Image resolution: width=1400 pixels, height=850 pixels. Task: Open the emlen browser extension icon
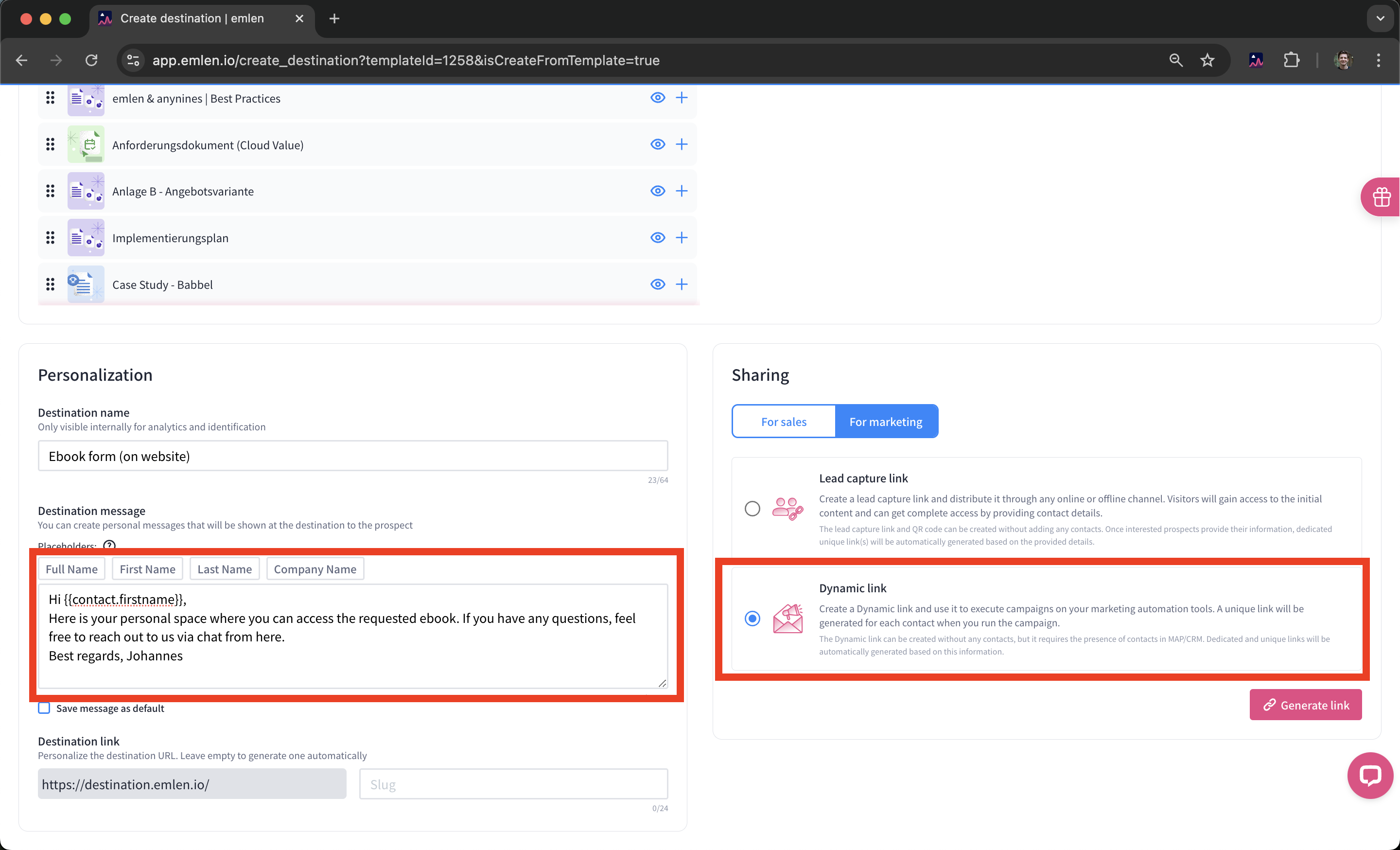coord(1256,60)
